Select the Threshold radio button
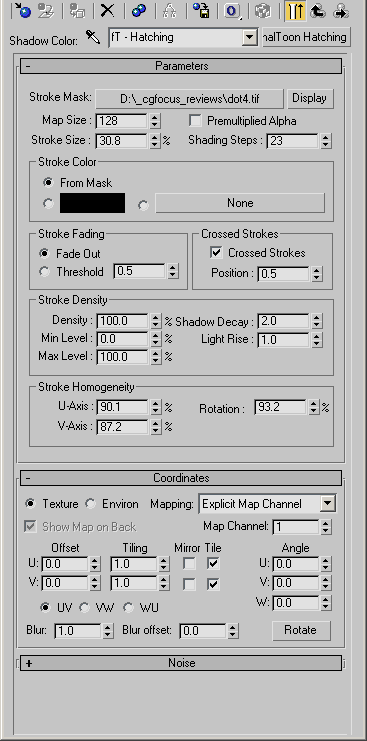Screen dimensions: 367x741 point(44,272)
